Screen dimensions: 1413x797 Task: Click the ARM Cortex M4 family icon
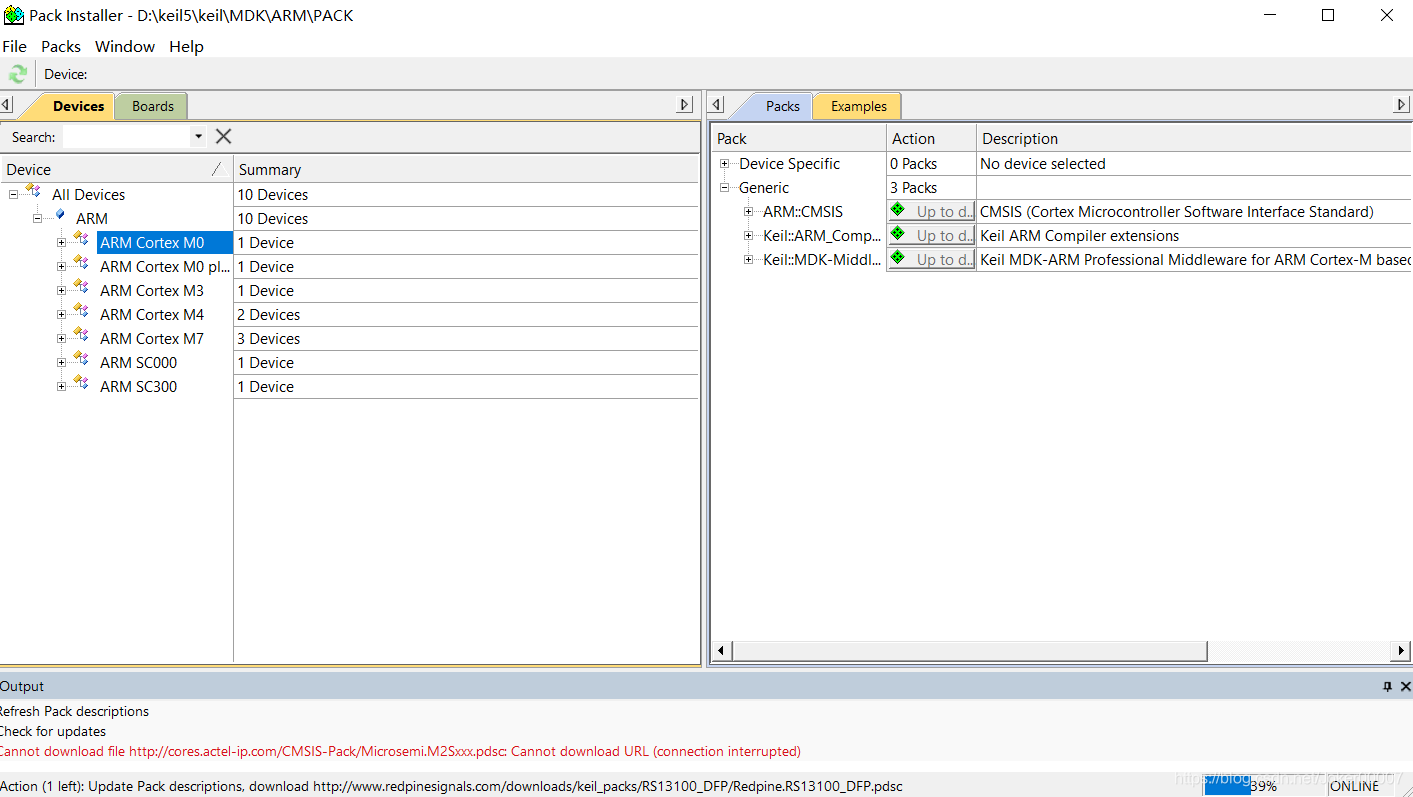[82, 311]
